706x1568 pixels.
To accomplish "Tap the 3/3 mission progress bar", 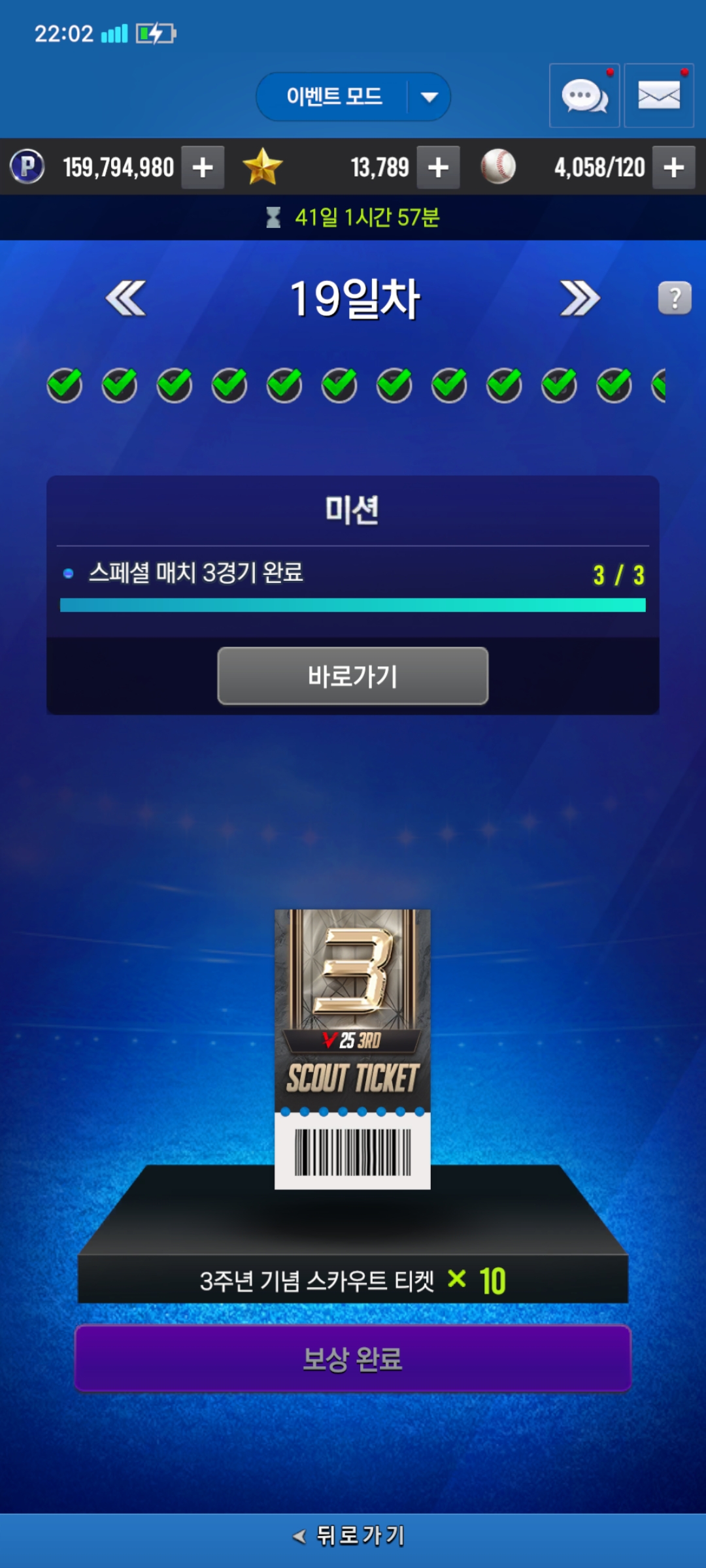I will click(x=353, y=606).
